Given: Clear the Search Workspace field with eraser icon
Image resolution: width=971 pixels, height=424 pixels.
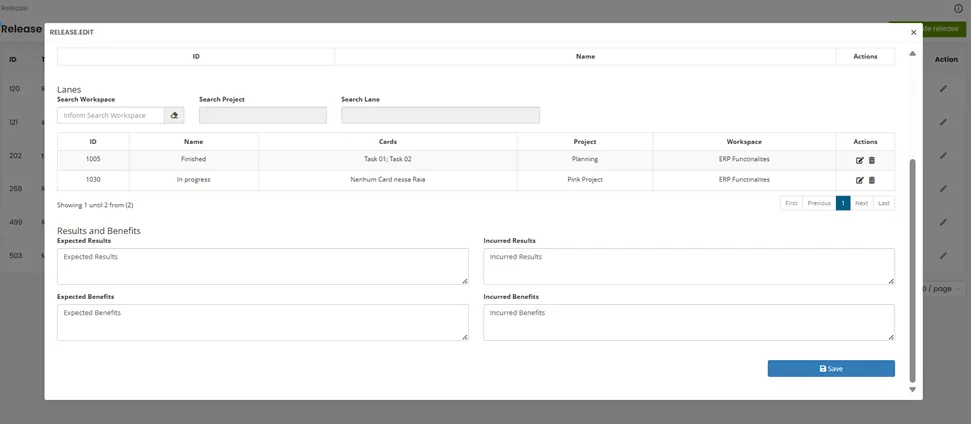Looking at the screenshot, I should click(x=174, y=116).
